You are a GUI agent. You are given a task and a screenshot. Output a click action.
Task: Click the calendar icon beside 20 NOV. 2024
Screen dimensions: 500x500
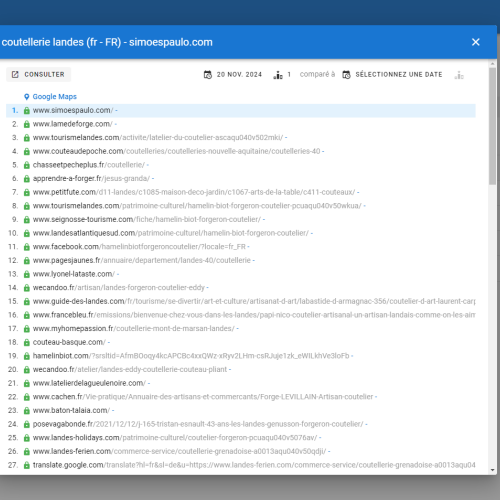click(208, 75)
